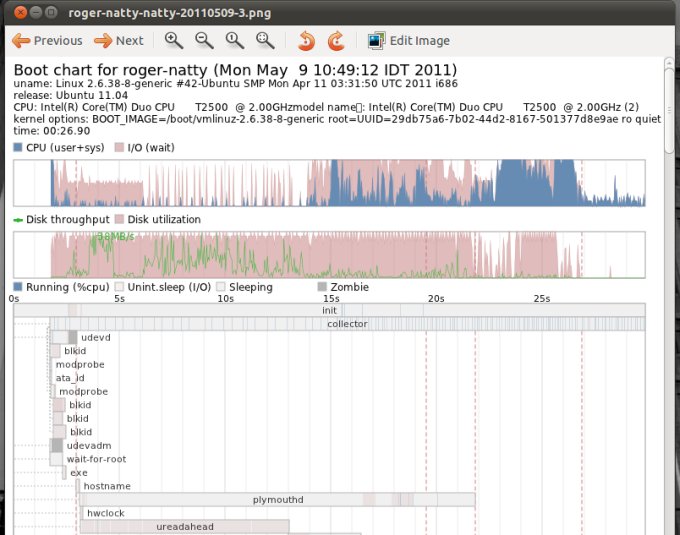
Task: Click the 25s timeline label
Action: [542, 298]
